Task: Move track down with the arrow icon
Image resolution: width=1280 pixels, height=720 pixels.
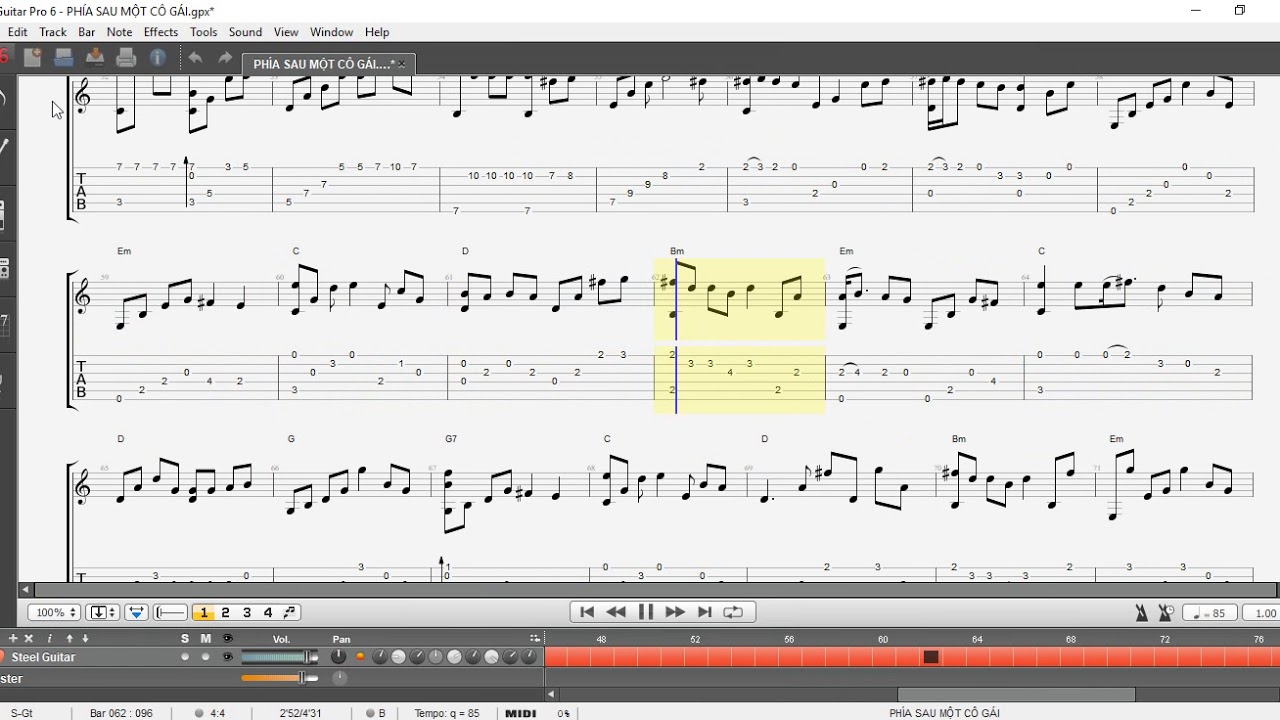Action: click(x=85, y=638)
